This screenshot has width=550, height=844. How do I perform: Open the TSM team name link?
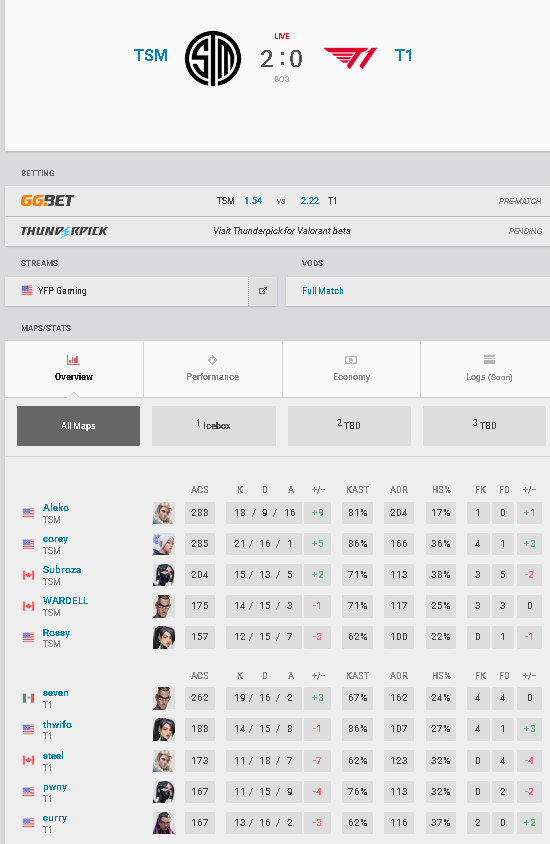coord(151,55)
